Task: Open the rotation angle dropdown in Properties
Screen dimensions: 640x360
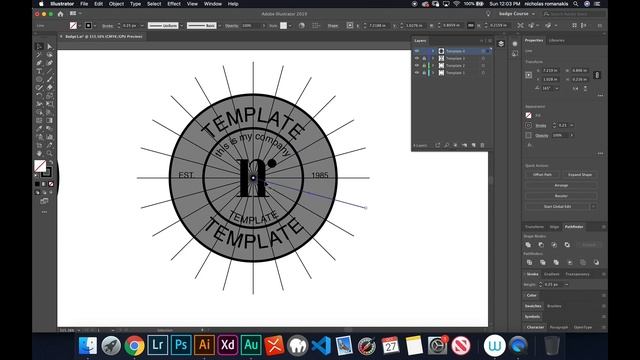Action: click(557, 88)
